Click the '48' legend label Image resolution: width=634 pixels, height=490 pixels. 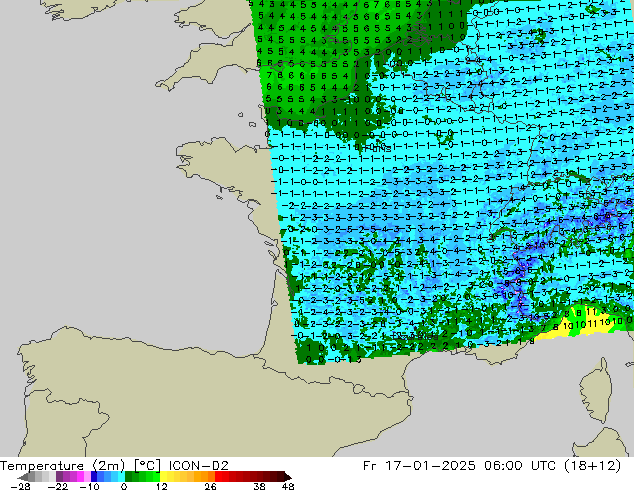click(287, 486)
